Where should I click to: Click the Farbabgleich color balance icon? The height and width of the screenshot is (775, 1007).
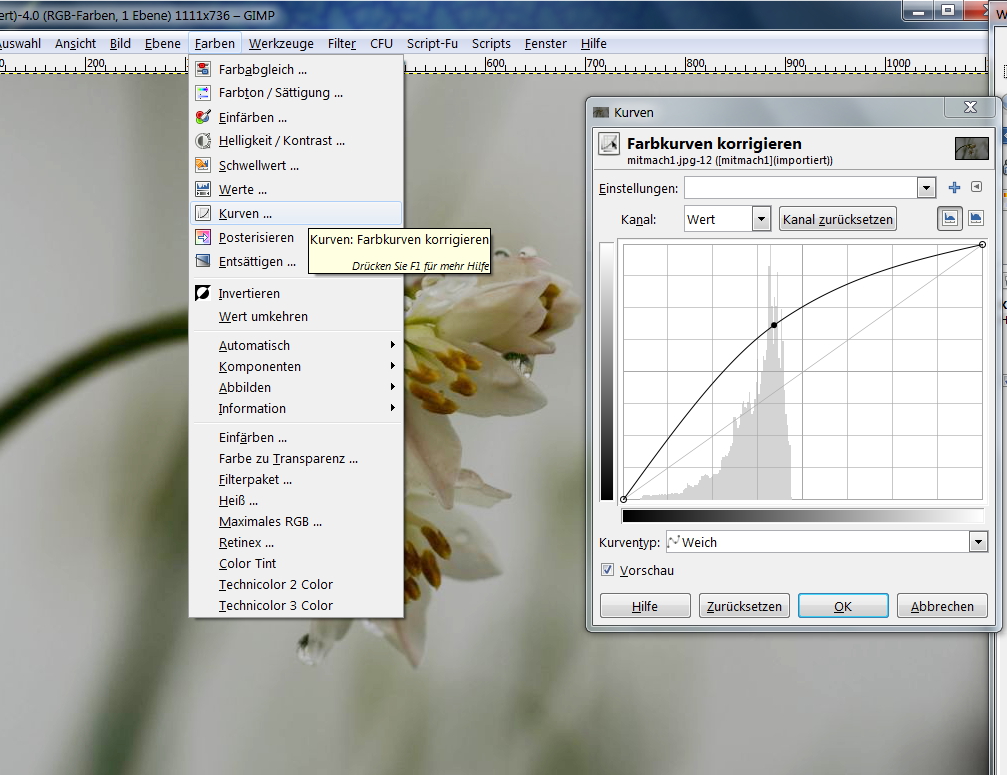pyautogui.click(x=203, y=69)
